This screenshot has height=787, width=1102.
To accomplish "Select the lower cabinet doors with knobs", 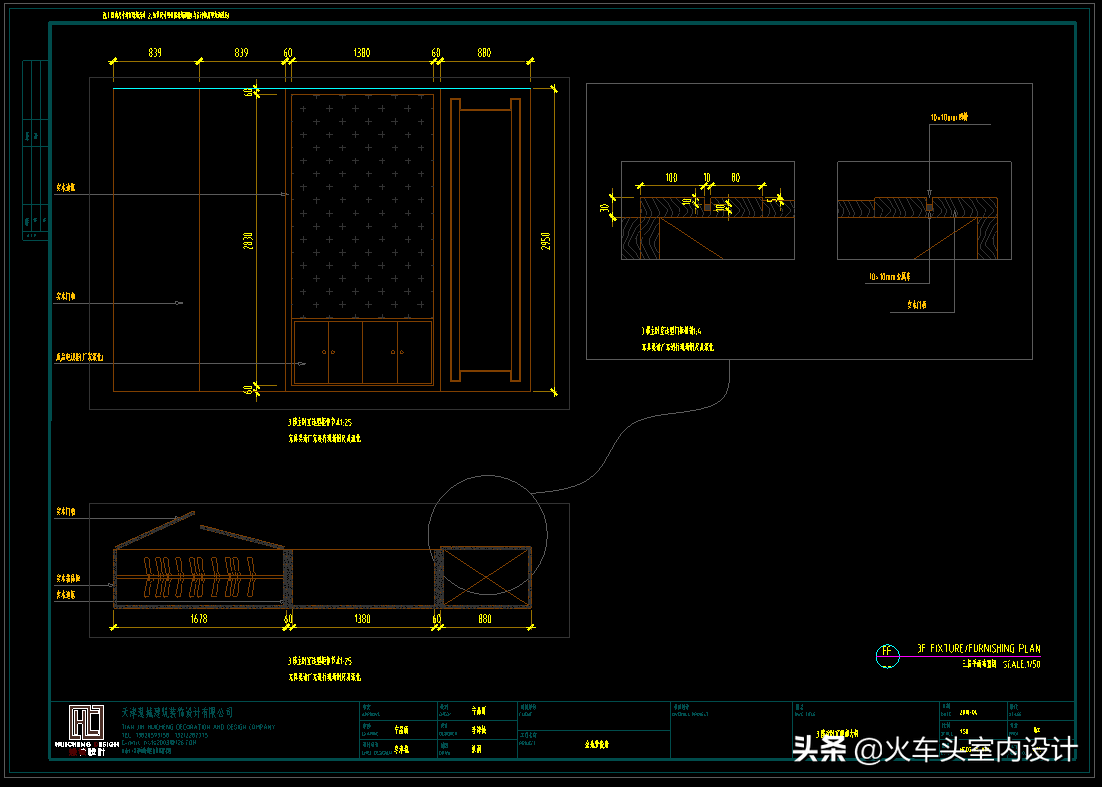I will coord(363,353).
